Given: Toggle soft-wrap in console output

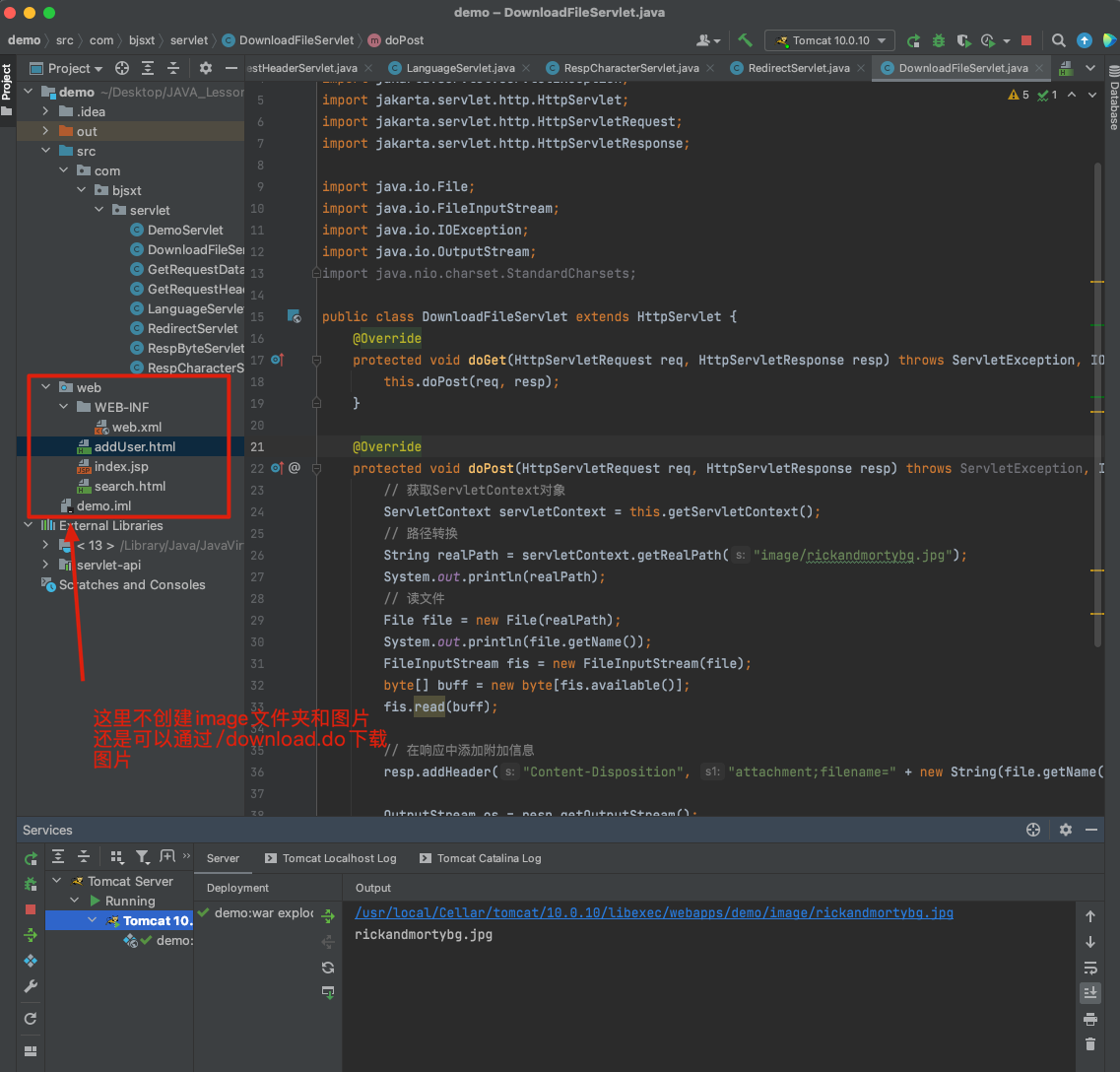Looking at the screenshot, I should tap(1090, 968).
